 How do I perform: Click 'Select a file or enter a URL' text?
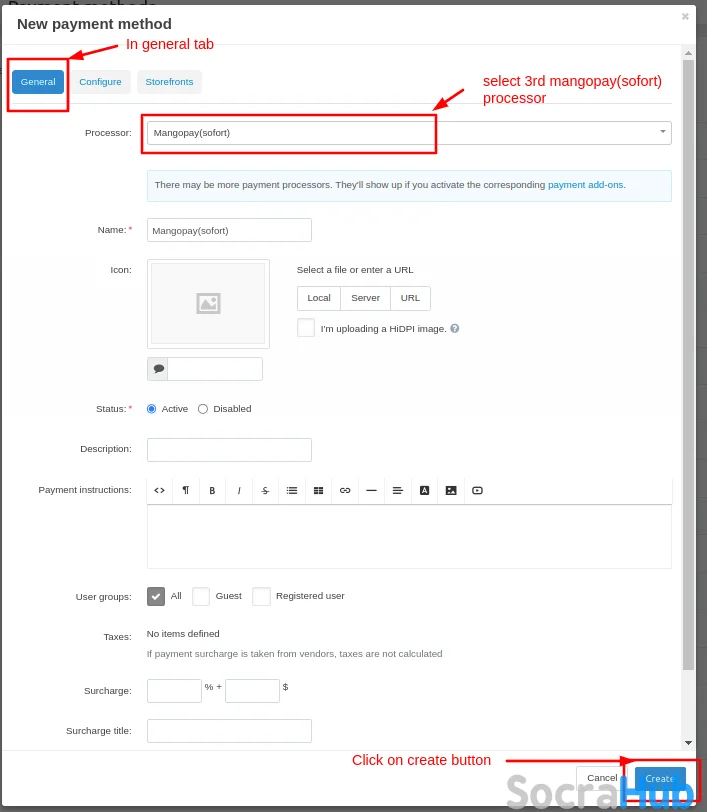[355, 270]
